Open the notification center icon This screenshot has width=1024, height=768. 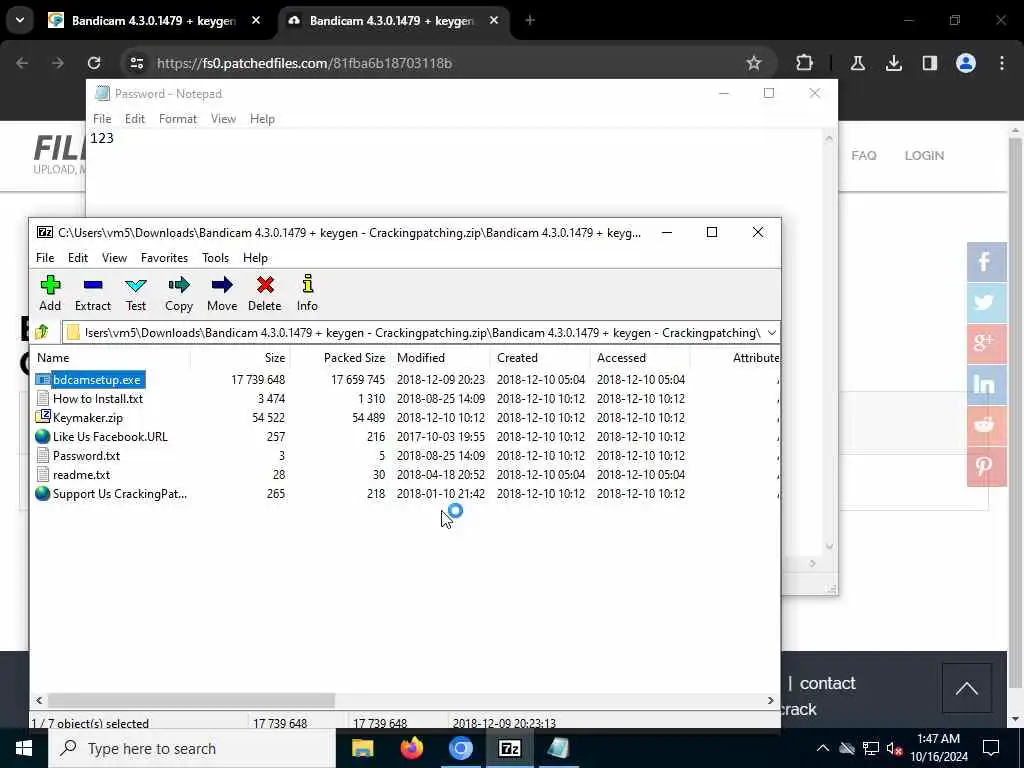[x=991, y=748]
